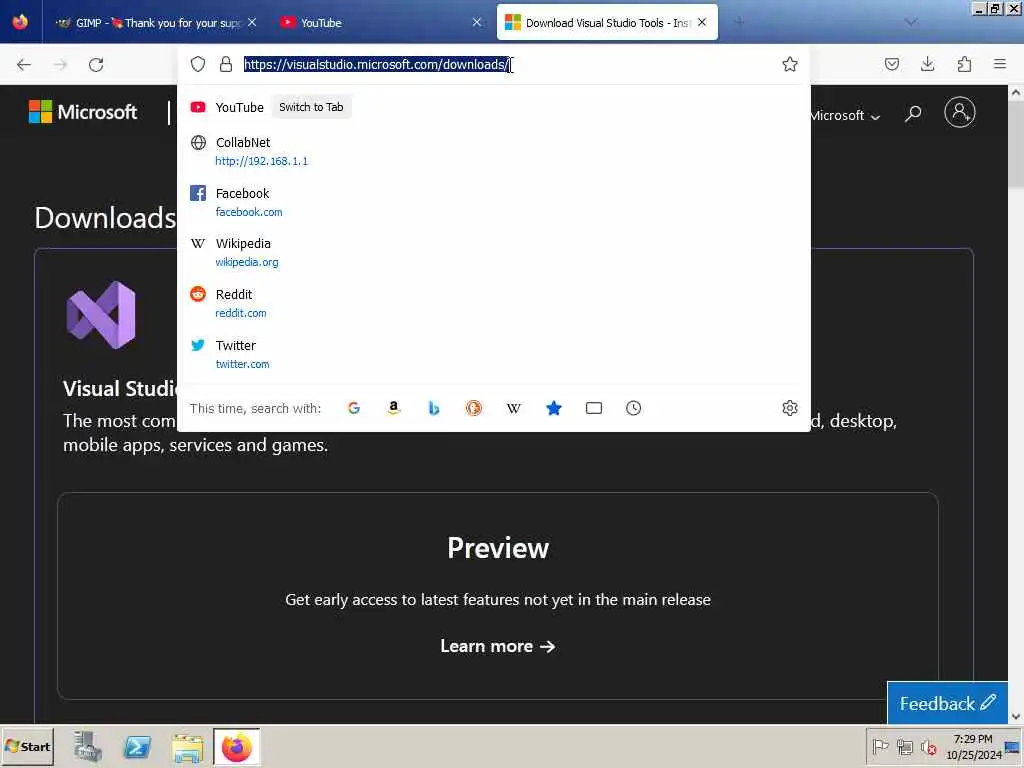Open the Feedback button
This screenshot has width=1024, height=768.
[947, 703]
